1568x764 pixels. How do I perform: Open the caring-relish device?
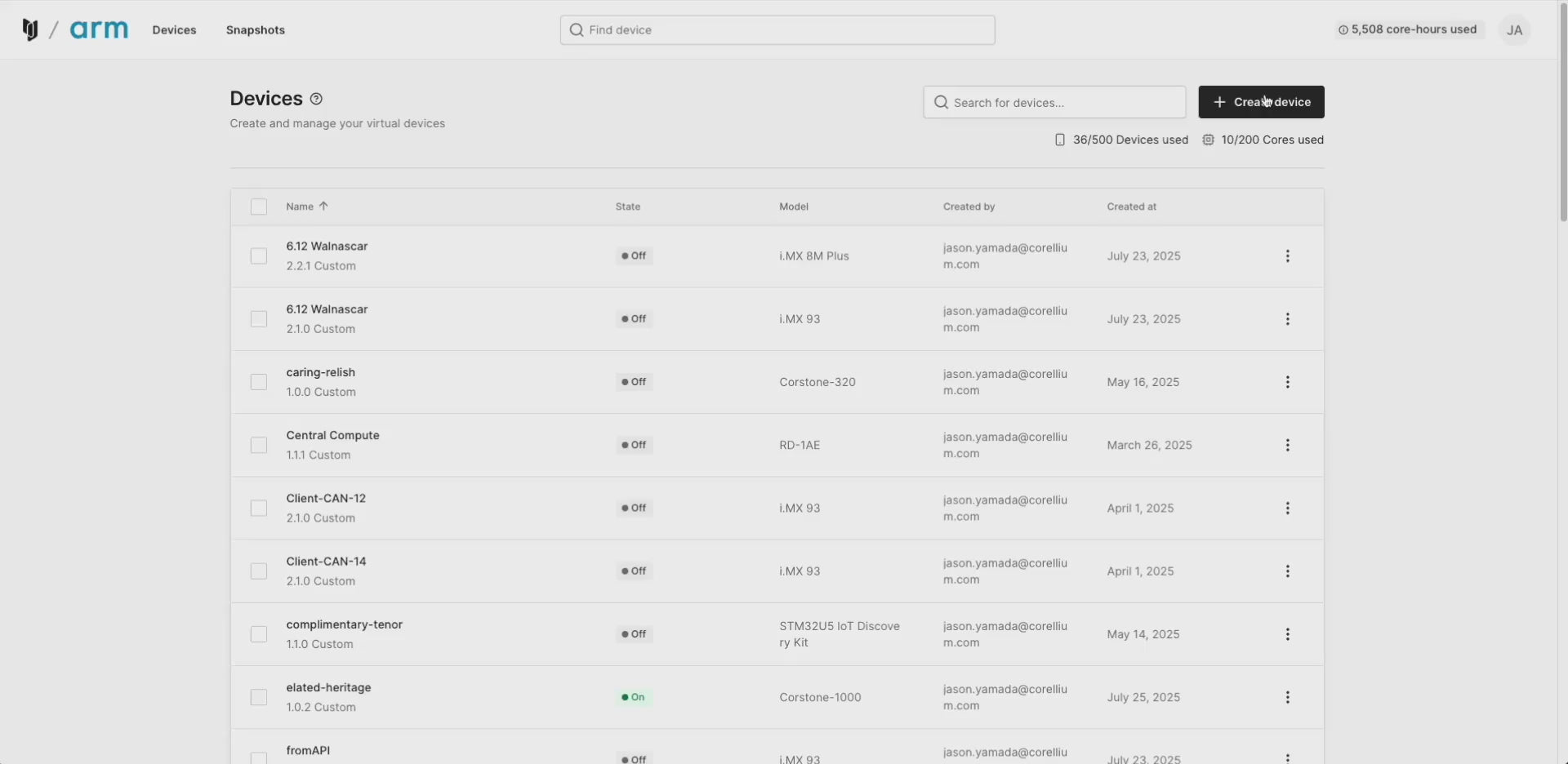(320, 372)
